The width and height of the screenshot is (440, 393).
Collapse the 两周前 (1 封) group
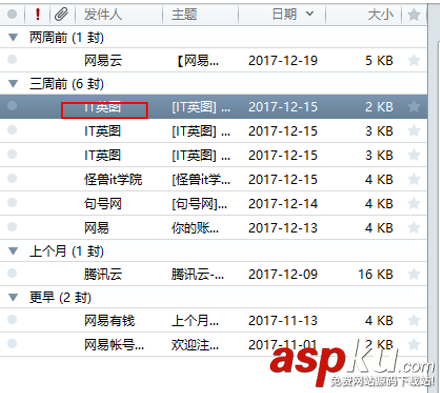click(13, 37)
